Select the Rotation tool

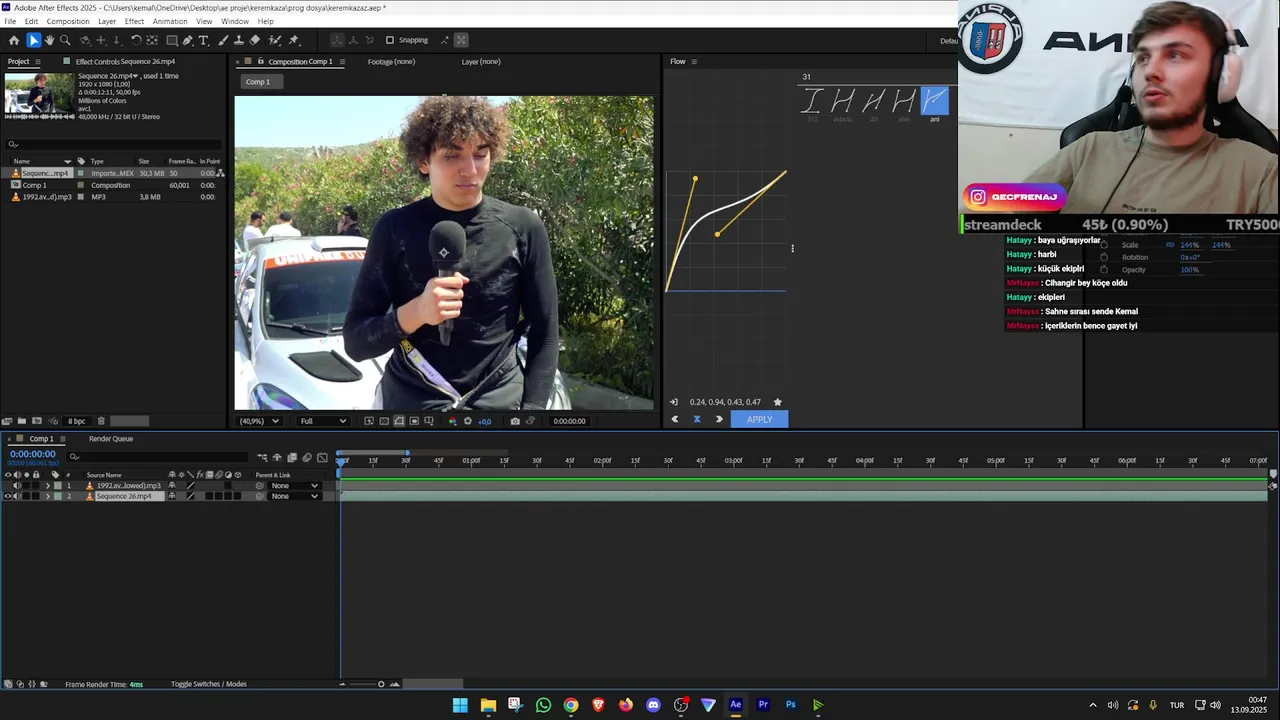[136, 40]
